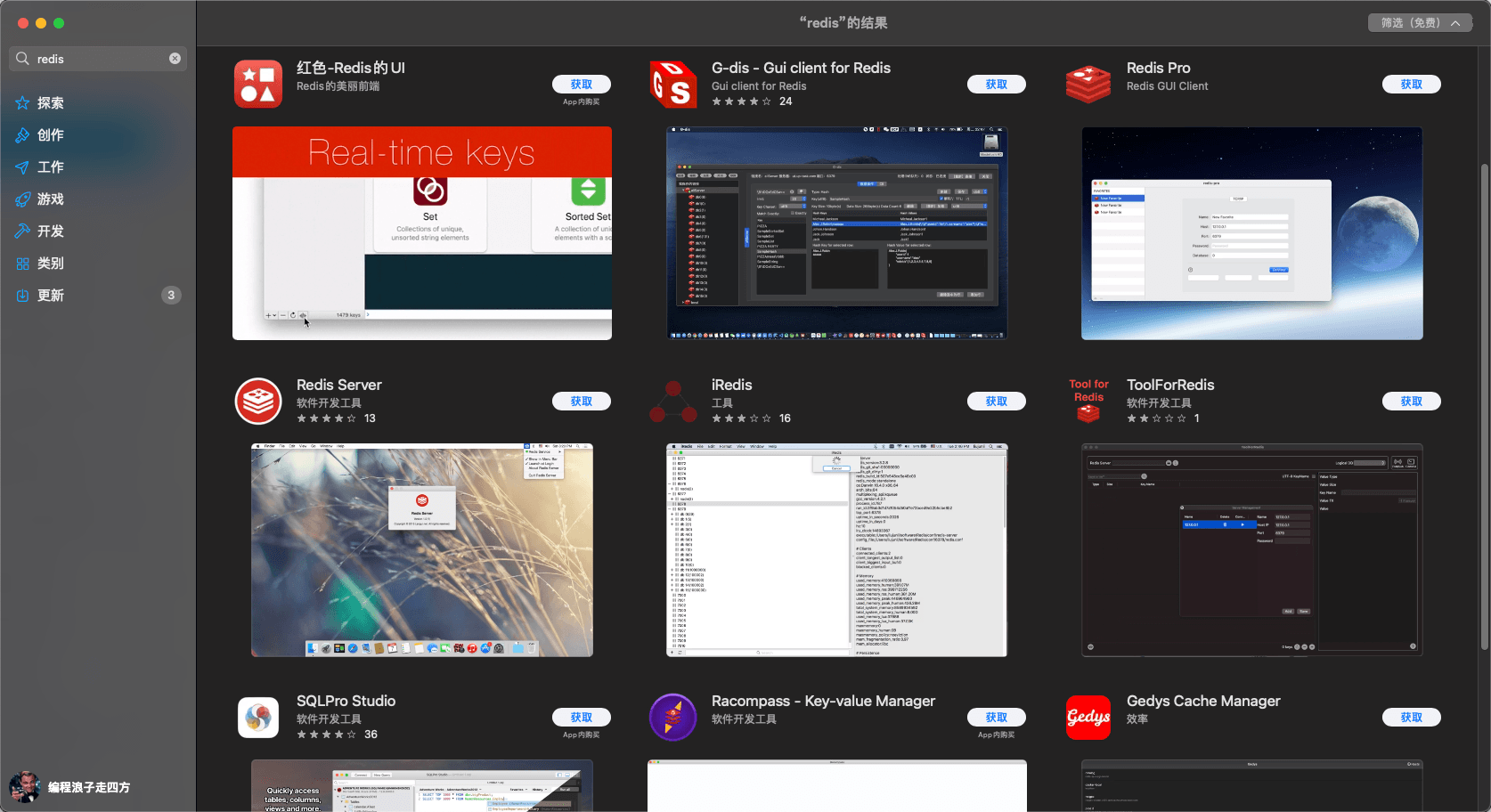
Task: Open the Racompass app icon
Action: 673,718
